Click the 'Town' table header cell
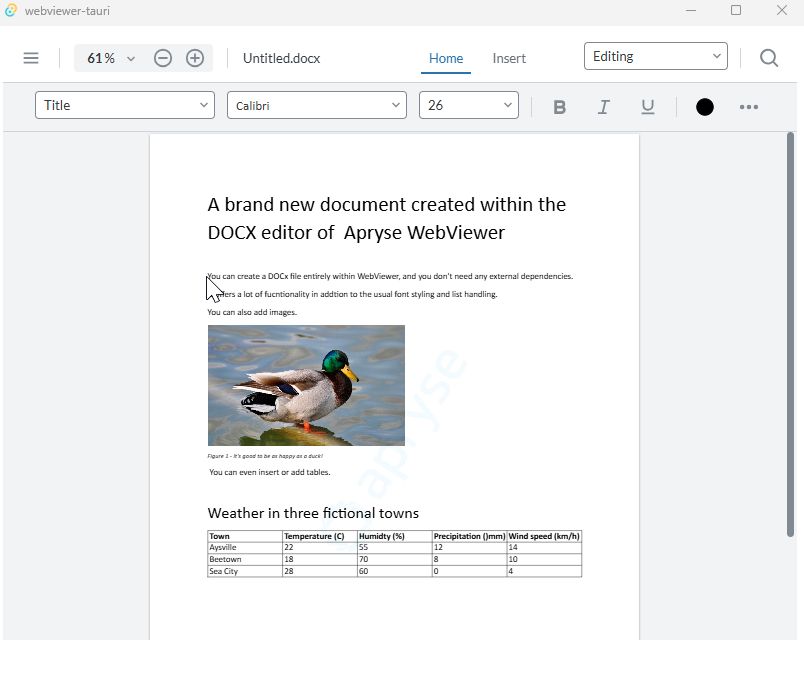The image size is (804, 695). tap(245, 536)
